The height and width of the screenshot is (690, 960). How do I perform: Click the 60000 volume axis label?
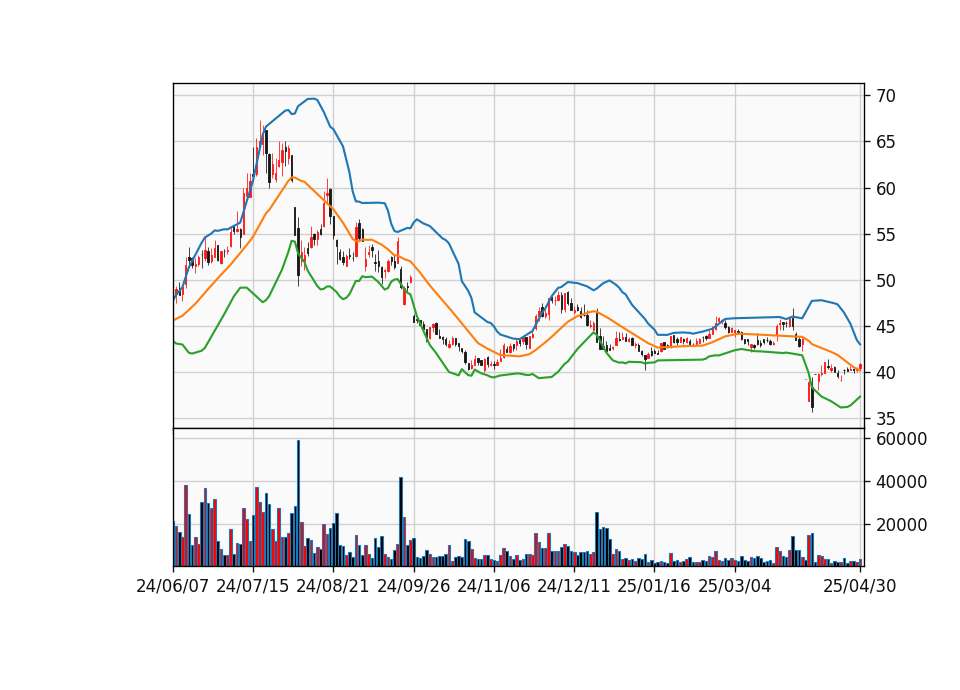[x=901, y=439]
